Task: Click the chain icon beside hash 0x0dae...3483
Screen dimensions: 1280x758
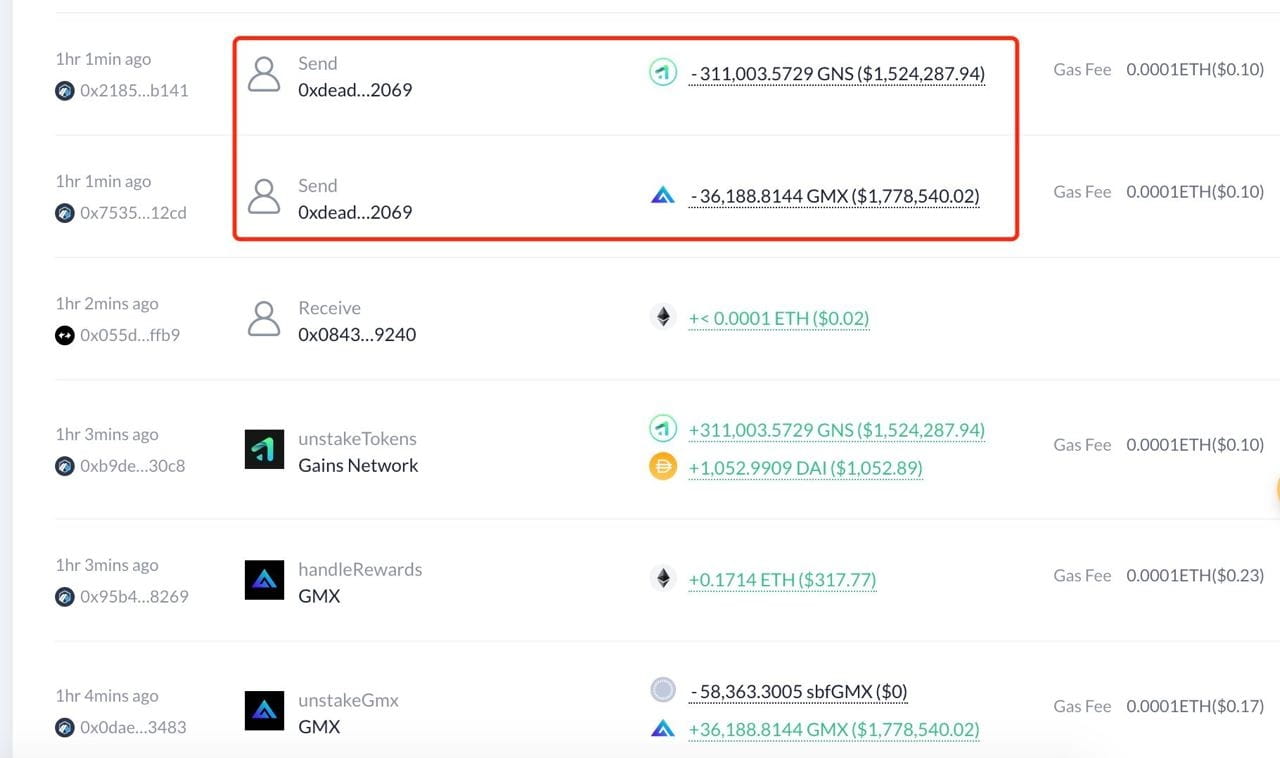Action: [x=65, y=727]
